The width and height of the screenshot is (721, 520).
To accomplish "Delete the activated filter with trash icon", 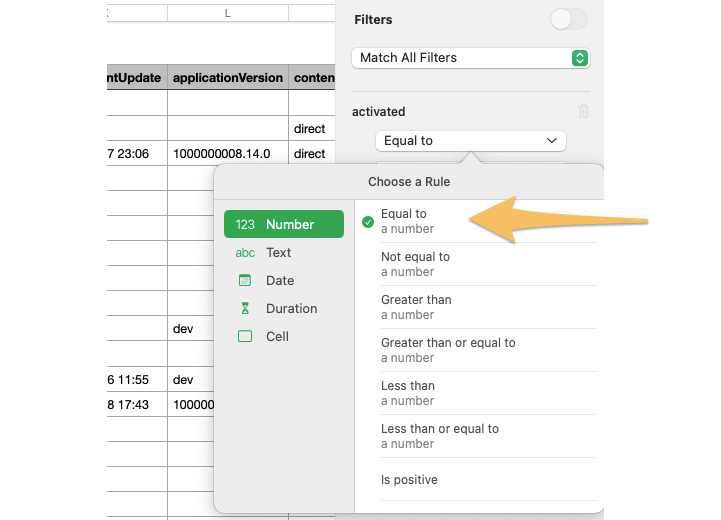I will click(x=583, y=112).
